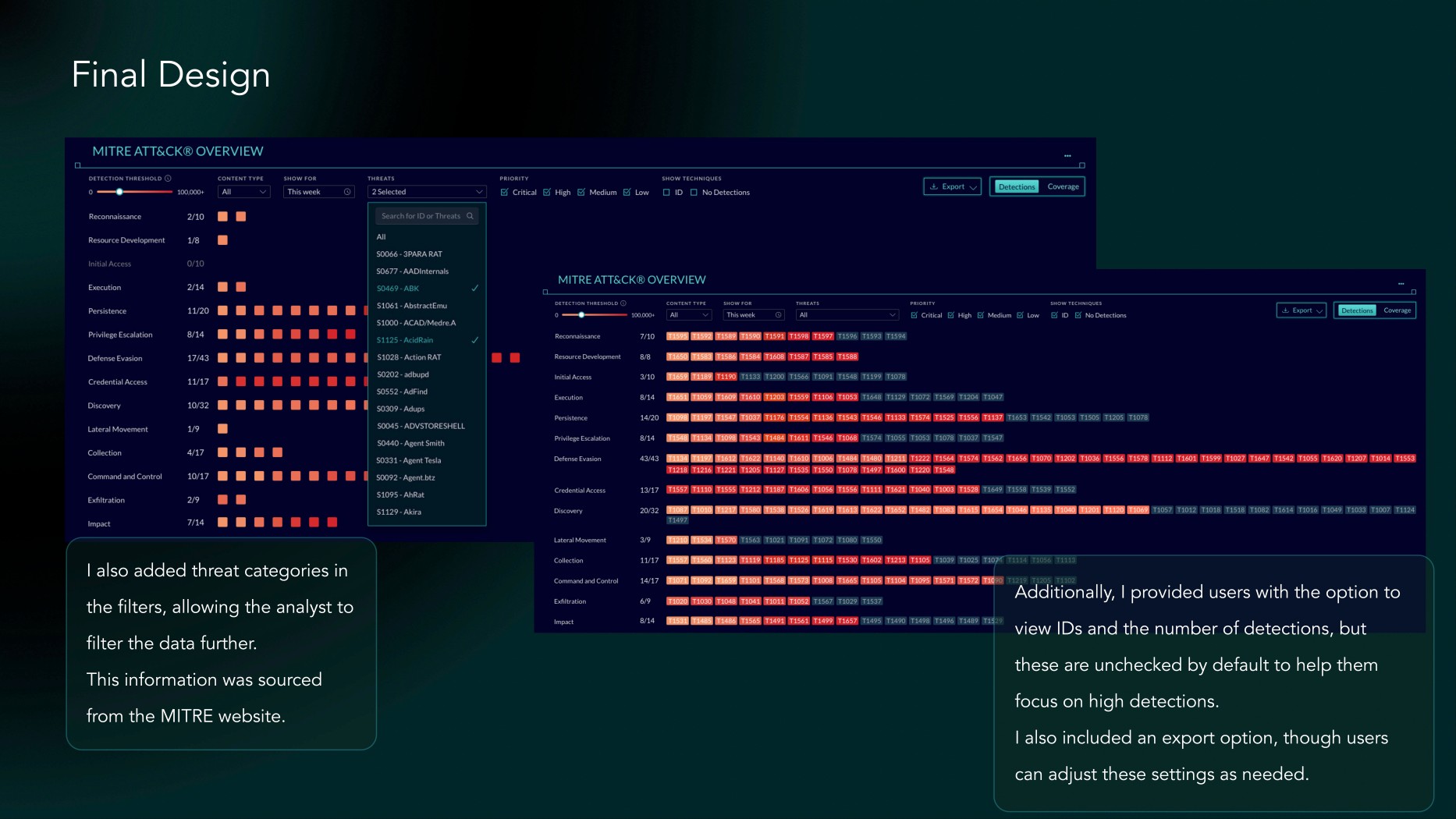Click the search magnifier icon in Threats dropdown
Image resolution: width=1456 pixels, height=819 pixels.
point(470,216)
